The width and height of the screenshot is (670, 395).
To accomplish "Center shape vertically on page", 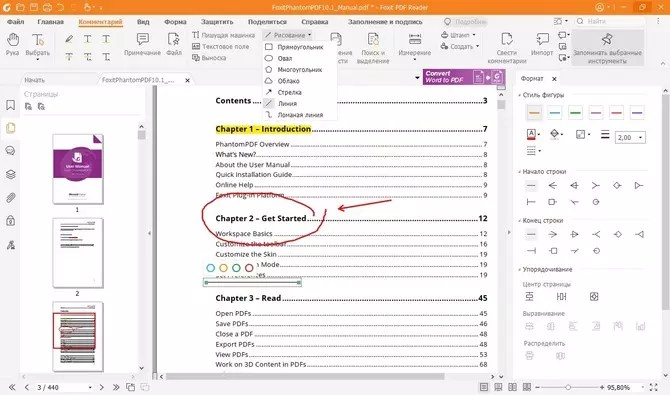I will click(529, 296).
